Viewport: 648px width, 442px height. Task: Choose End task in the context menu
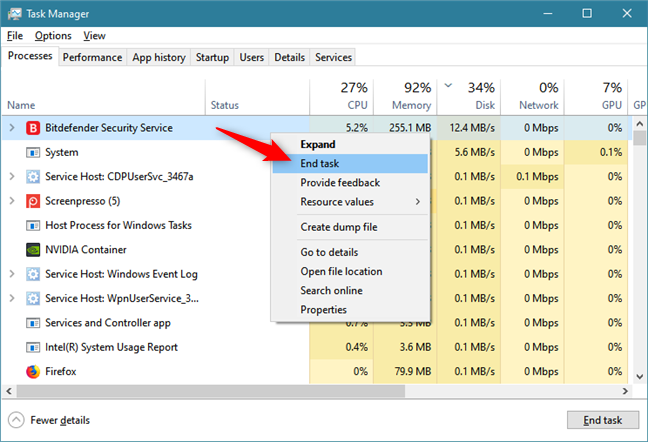point(350,164)
